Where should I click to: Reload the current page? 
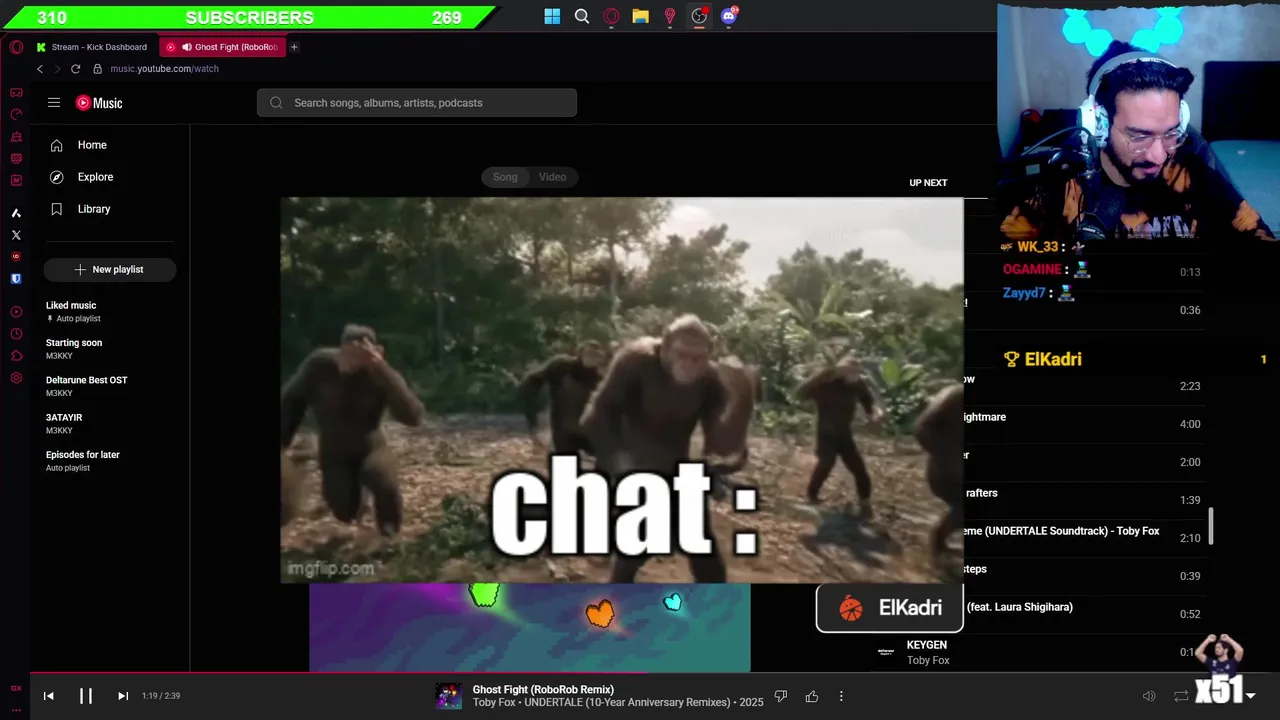(75, 69)
